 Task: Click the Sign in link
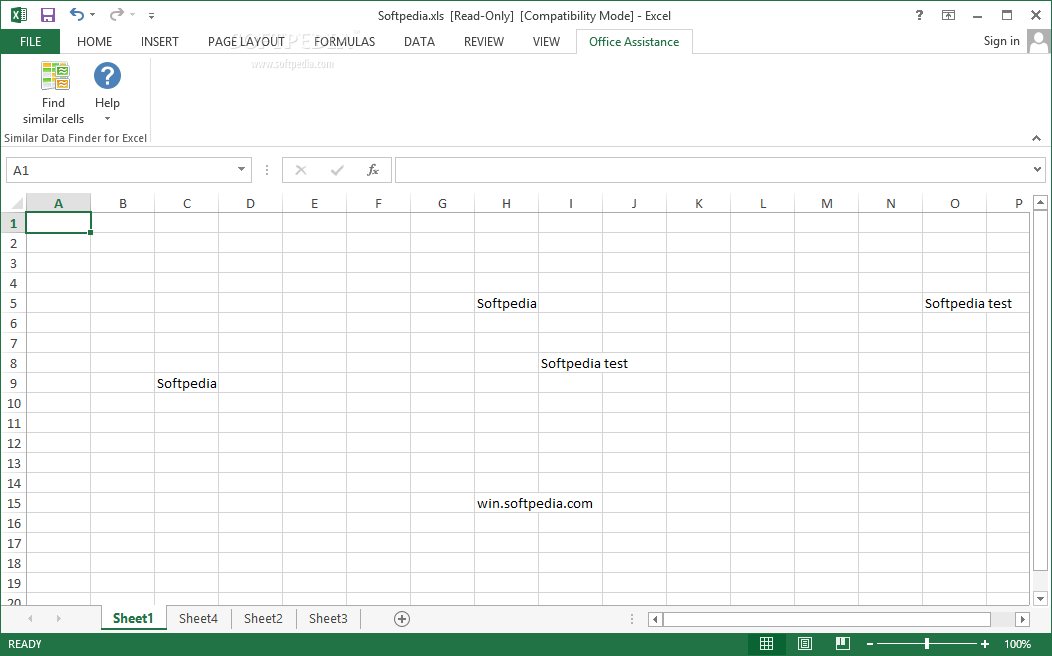point(1001,41)
